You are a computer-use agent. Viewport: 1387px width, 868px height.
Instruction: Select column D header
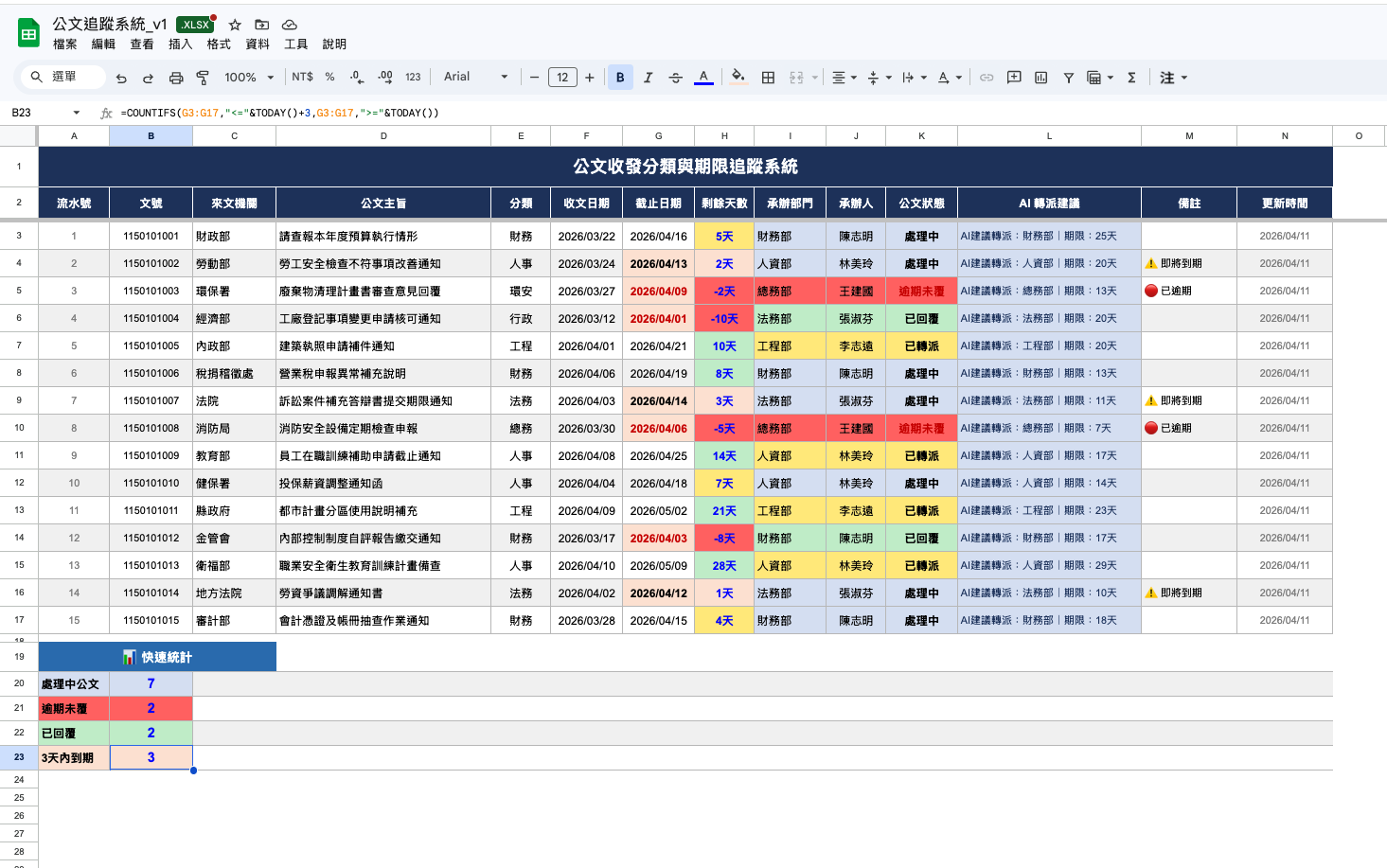[x=383, y=136]
